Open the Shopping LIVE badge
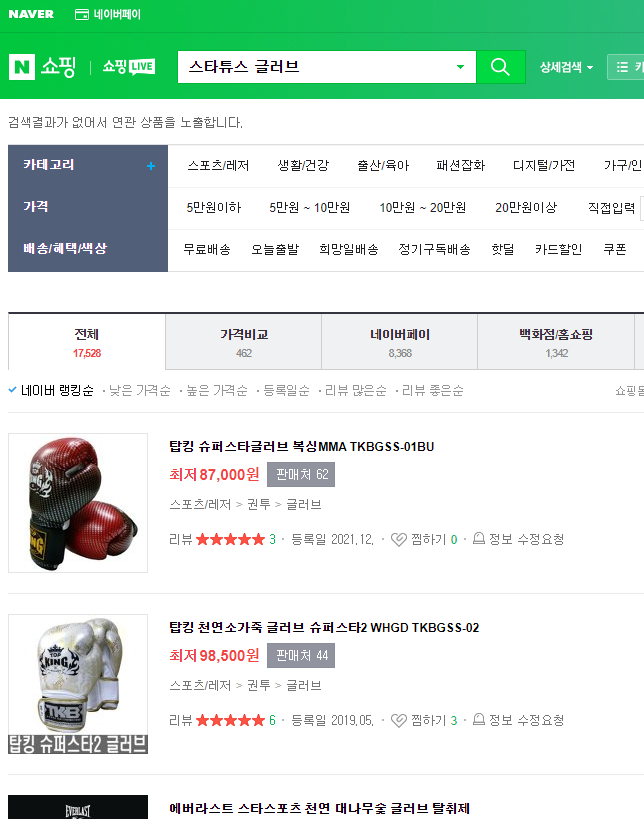This screenshot has width=644, height=819. click(x=128, y=67)
